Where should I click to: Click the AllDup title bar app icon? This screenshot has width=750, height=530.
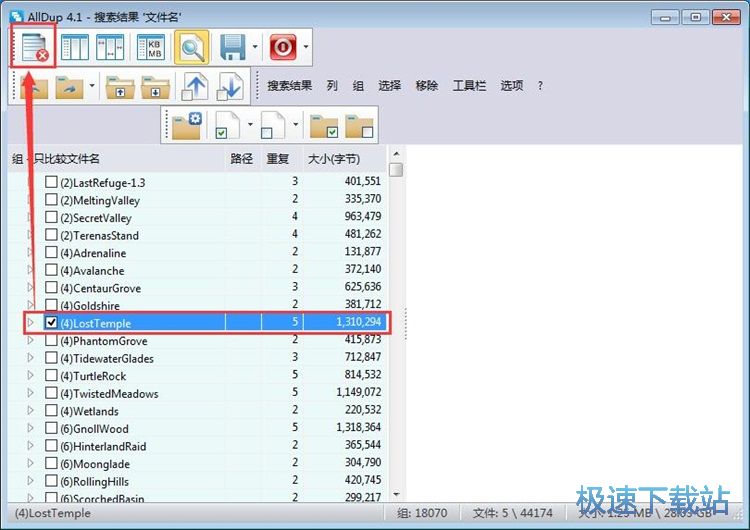tap(17, 16)
